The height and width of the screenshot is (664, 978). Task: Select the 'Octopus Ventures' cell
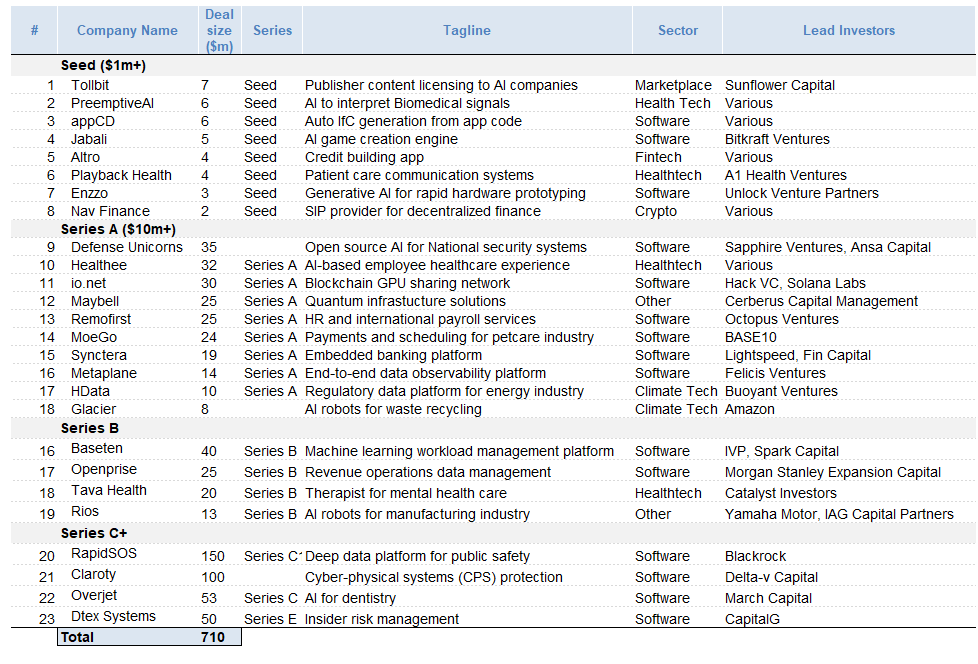pyautogui.click(x=782, y=320)
